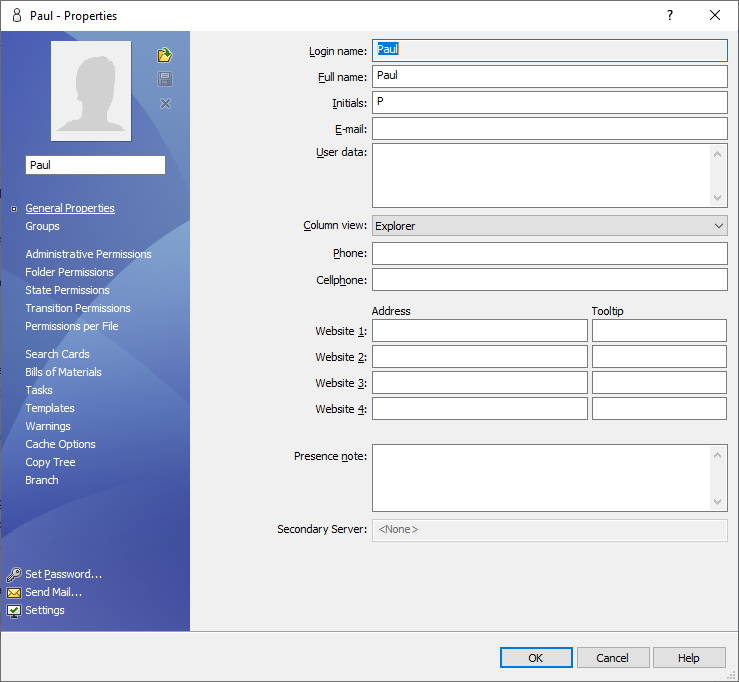The width and height of the screenshot is (739, 682).
Task: Confirm with the OK button
Action: 536,657
